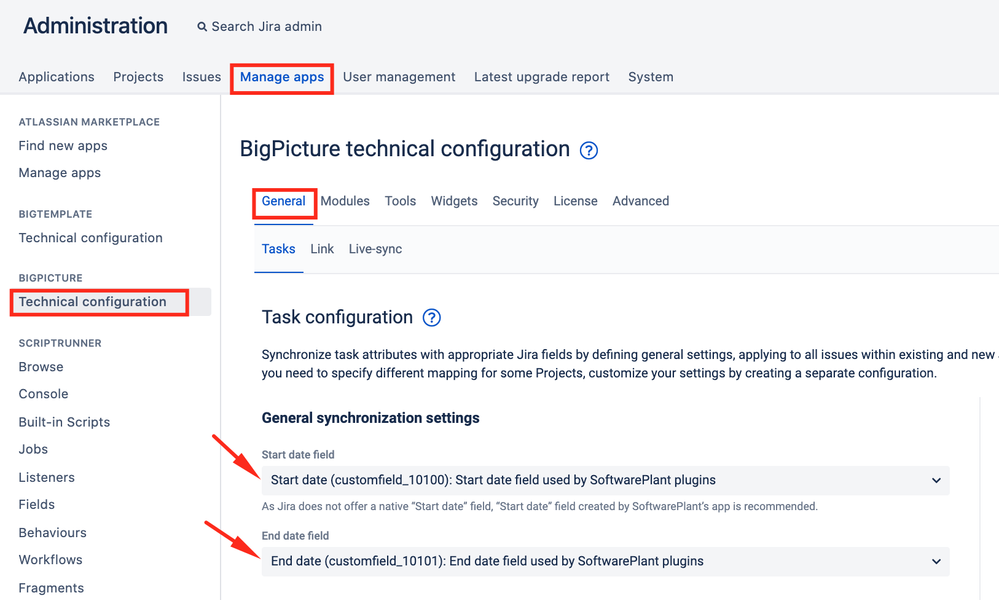Open ScriptRunner Behaviours
The height and width of the screenshot is (600, 999).
52,532
